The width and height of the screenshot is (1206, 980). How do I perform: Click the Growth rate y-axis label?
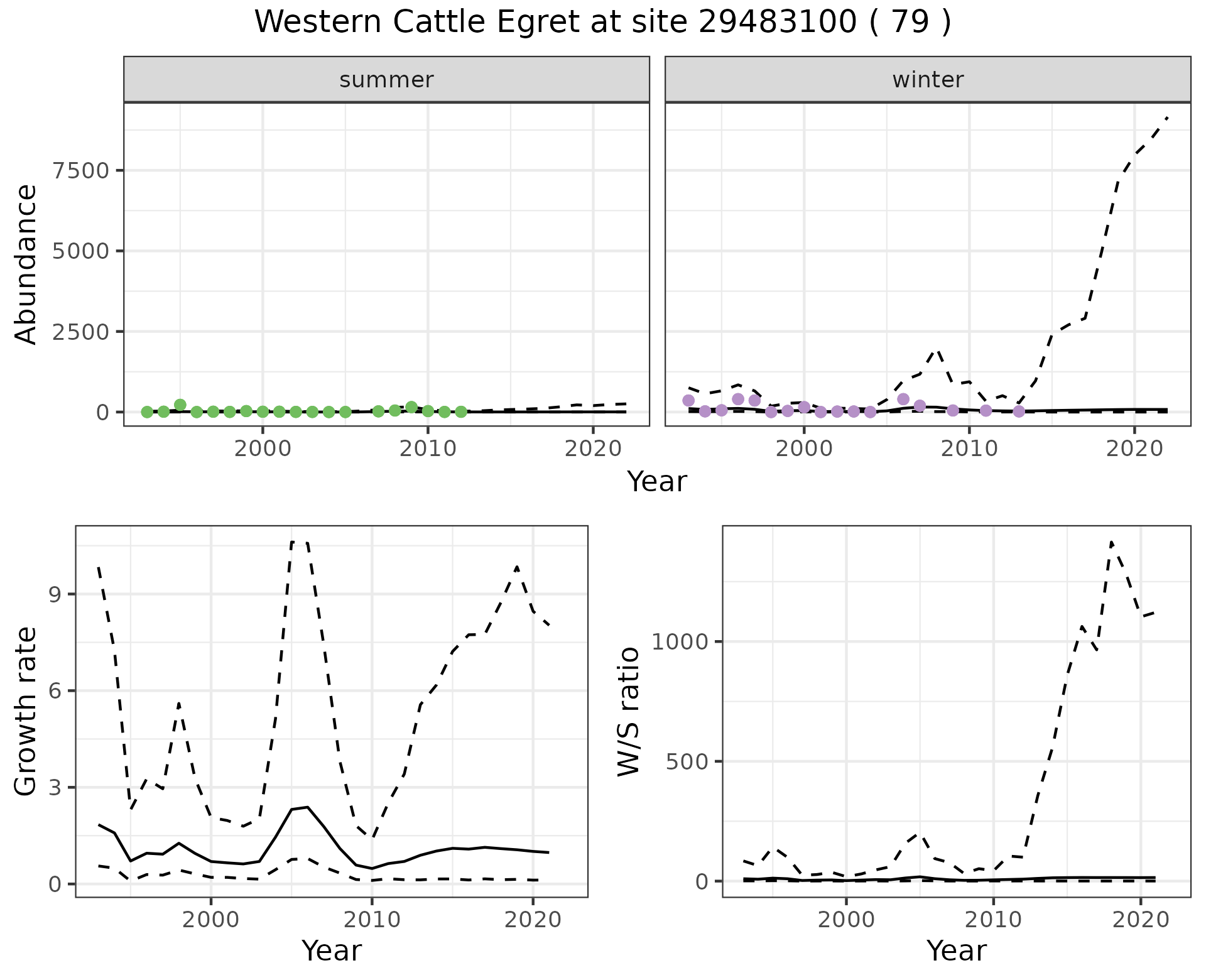click(x=26, y=711)
